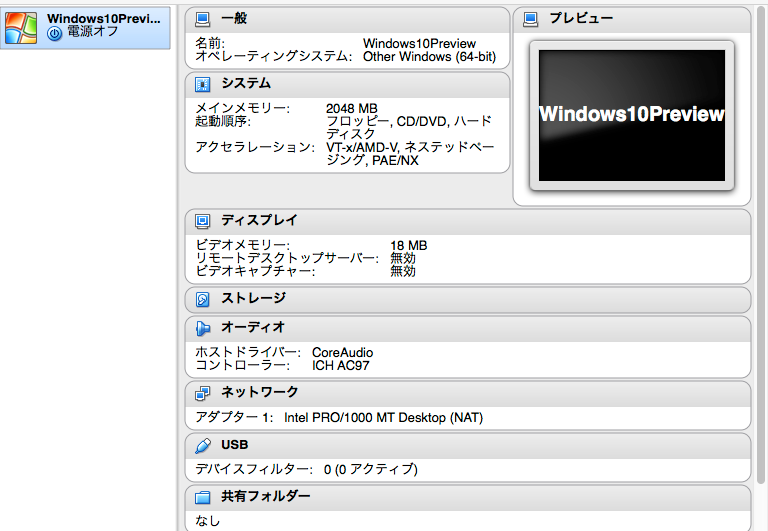Click the ディスプレイ monitor icon
Image resolution: width=768 pixels, height=531 pixels.
[202, 221]
